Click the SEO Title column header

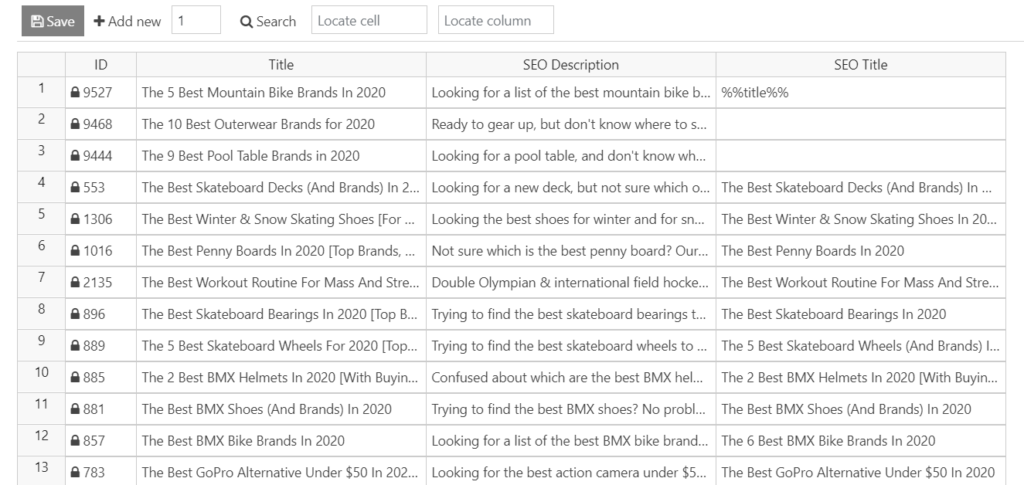(x=861, y=65)
